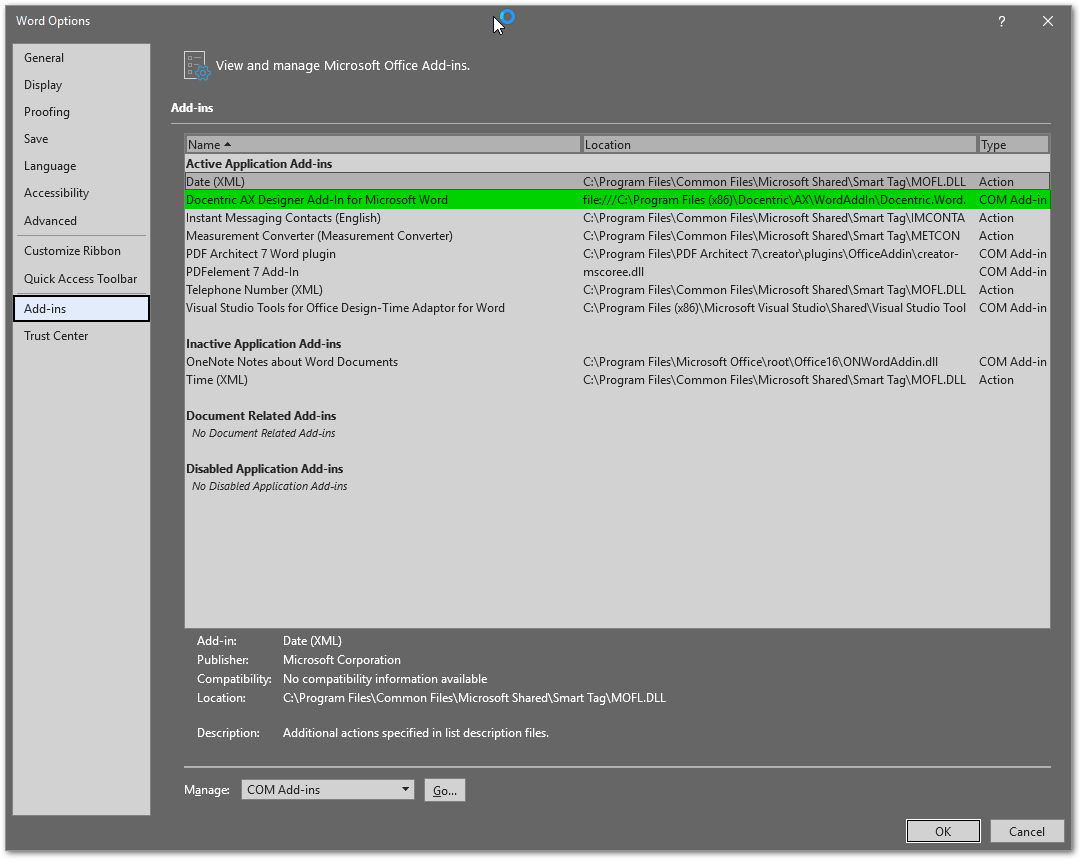Open the Trust Center category

[x=81, y=336]
